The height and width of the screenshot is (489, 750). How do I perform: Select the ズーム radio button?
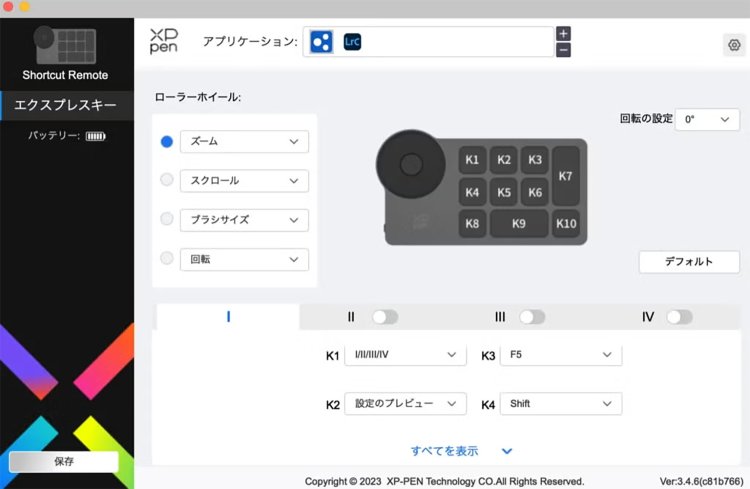click(167, 142)
